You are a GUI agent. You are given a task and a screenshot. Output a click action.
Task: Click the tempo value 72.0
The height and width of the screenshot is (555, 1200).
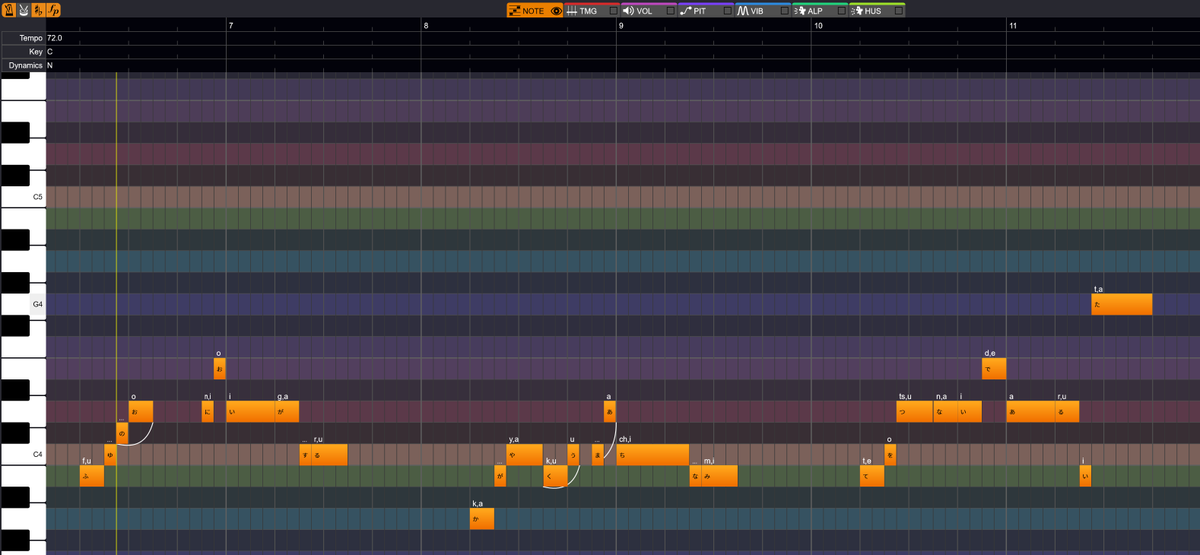tap(55, 37)
